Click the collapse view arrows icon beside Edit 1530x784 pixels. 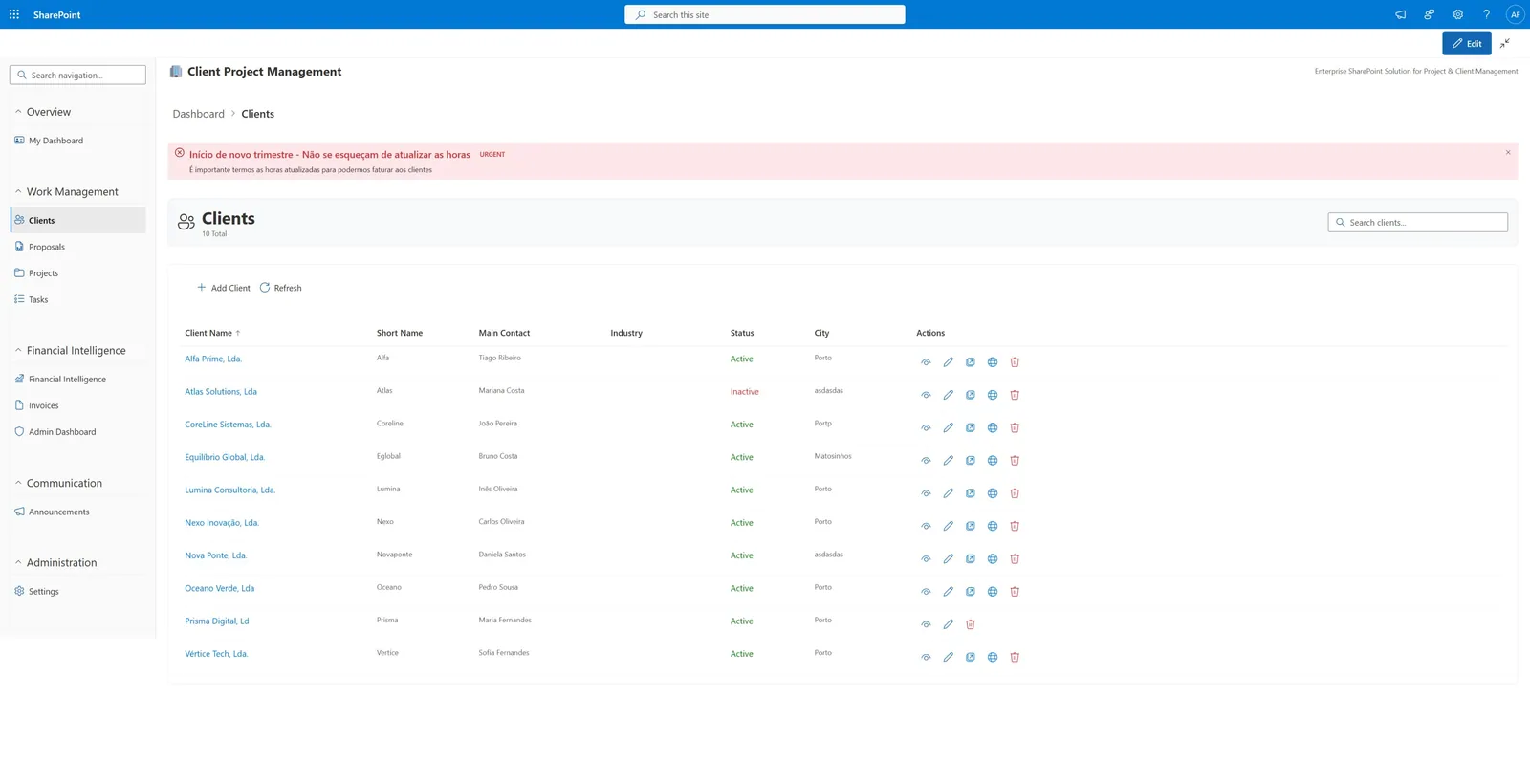click(x=1505, y=43)
